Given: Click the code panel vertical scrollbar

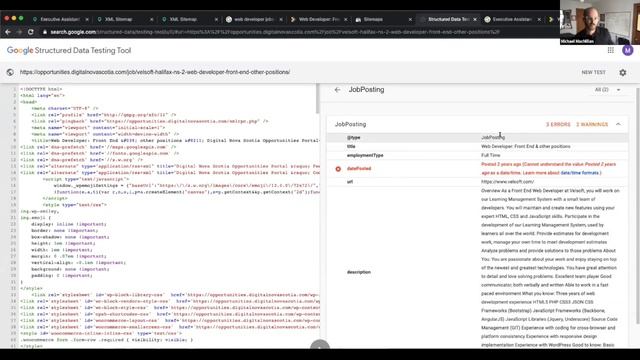Looking at the screenshot, I should [318, 99].
